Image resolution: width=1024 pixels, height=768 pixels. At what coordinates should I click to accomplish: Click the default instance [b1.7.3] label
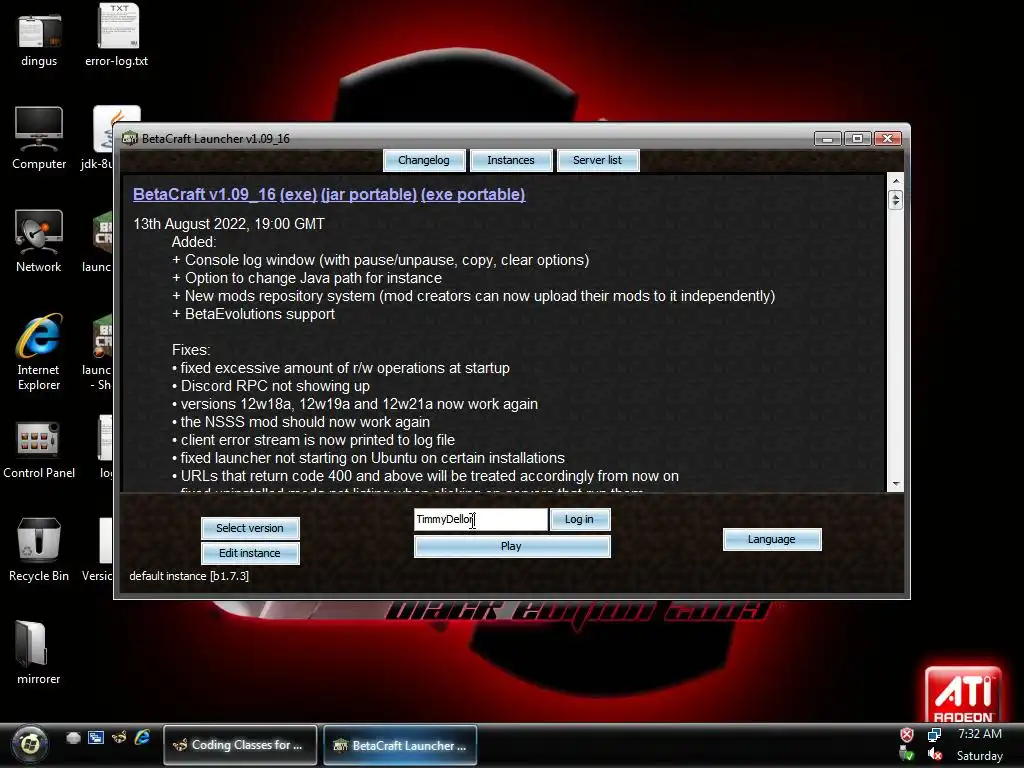189,576
